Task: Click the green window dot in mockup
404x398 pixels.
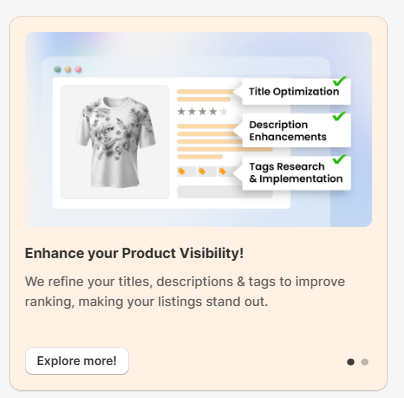Action: click(57, 69)
